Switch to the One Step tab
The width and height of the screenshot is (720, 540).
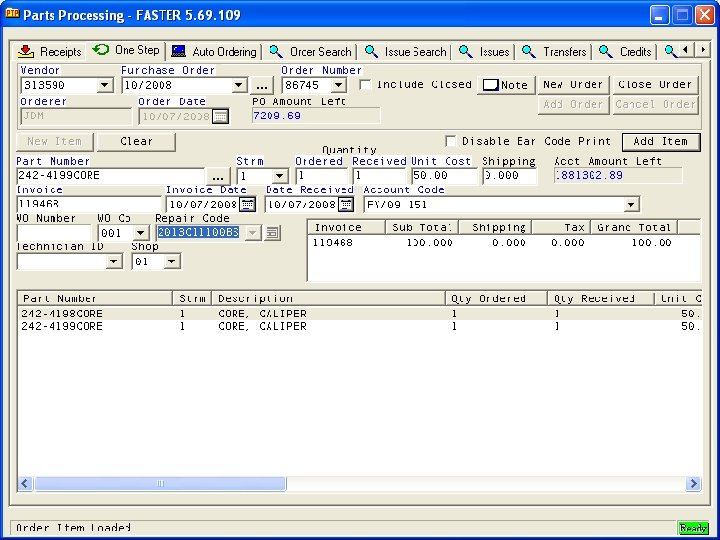[x=126, y=50]
